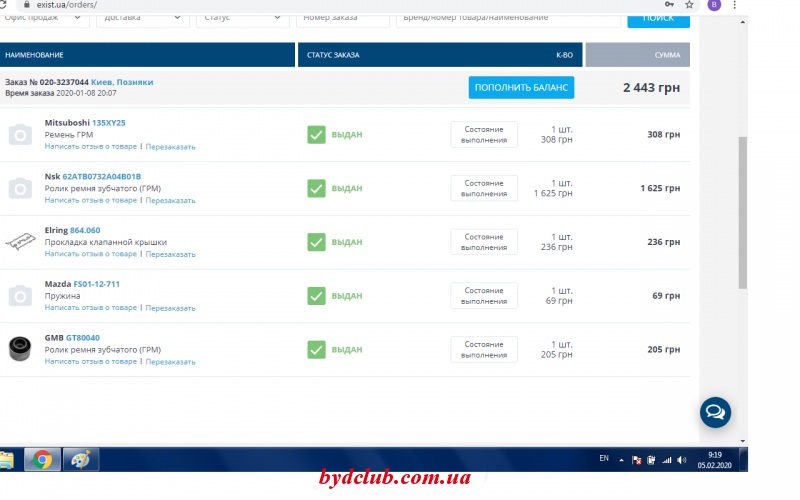The image size is (800, 500).
Task: Expand the Статус dropdown
Action: click(242, 19)
